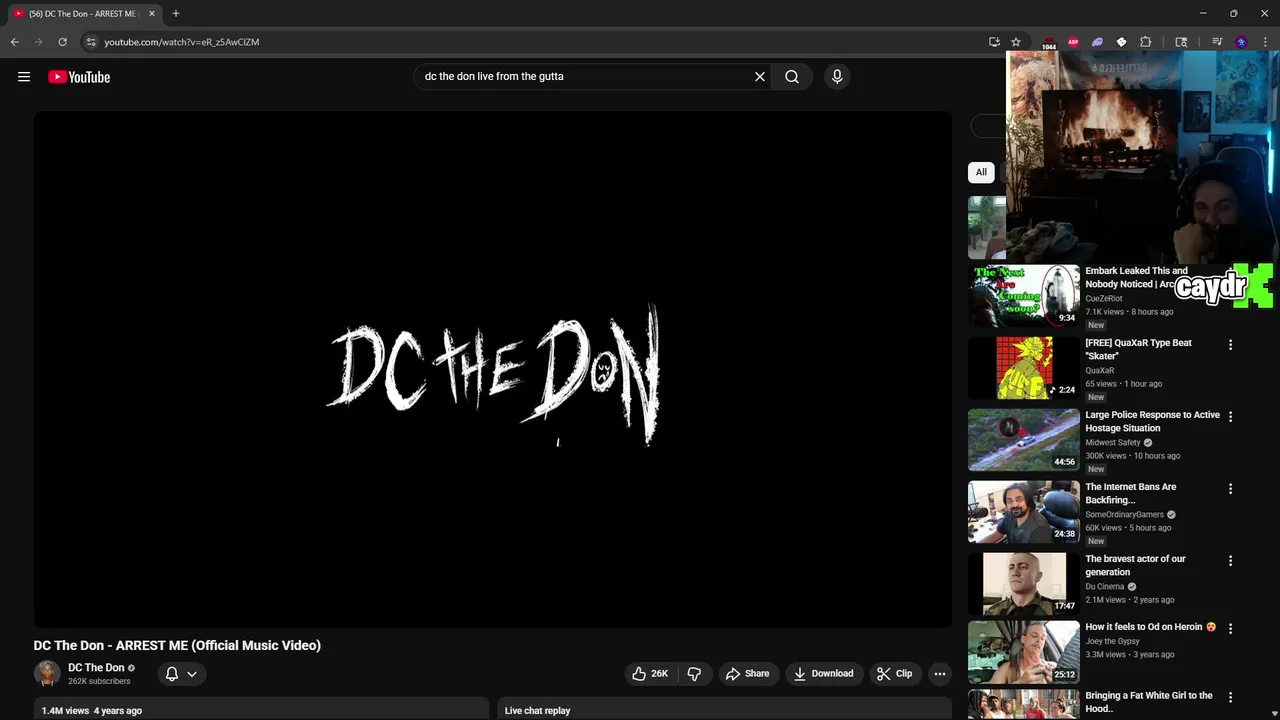Open Chrome profile avatar
Viewport: 1280px width, 720px height.
pos(1241,42)
